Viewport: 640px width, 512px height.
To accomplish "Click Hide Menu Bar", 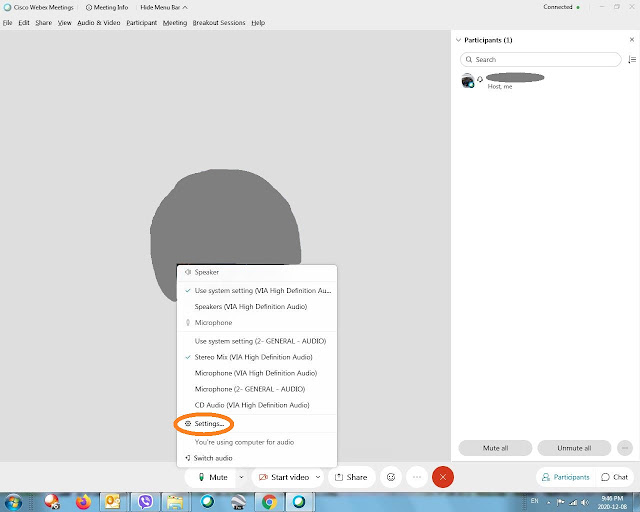I will 164,7.
